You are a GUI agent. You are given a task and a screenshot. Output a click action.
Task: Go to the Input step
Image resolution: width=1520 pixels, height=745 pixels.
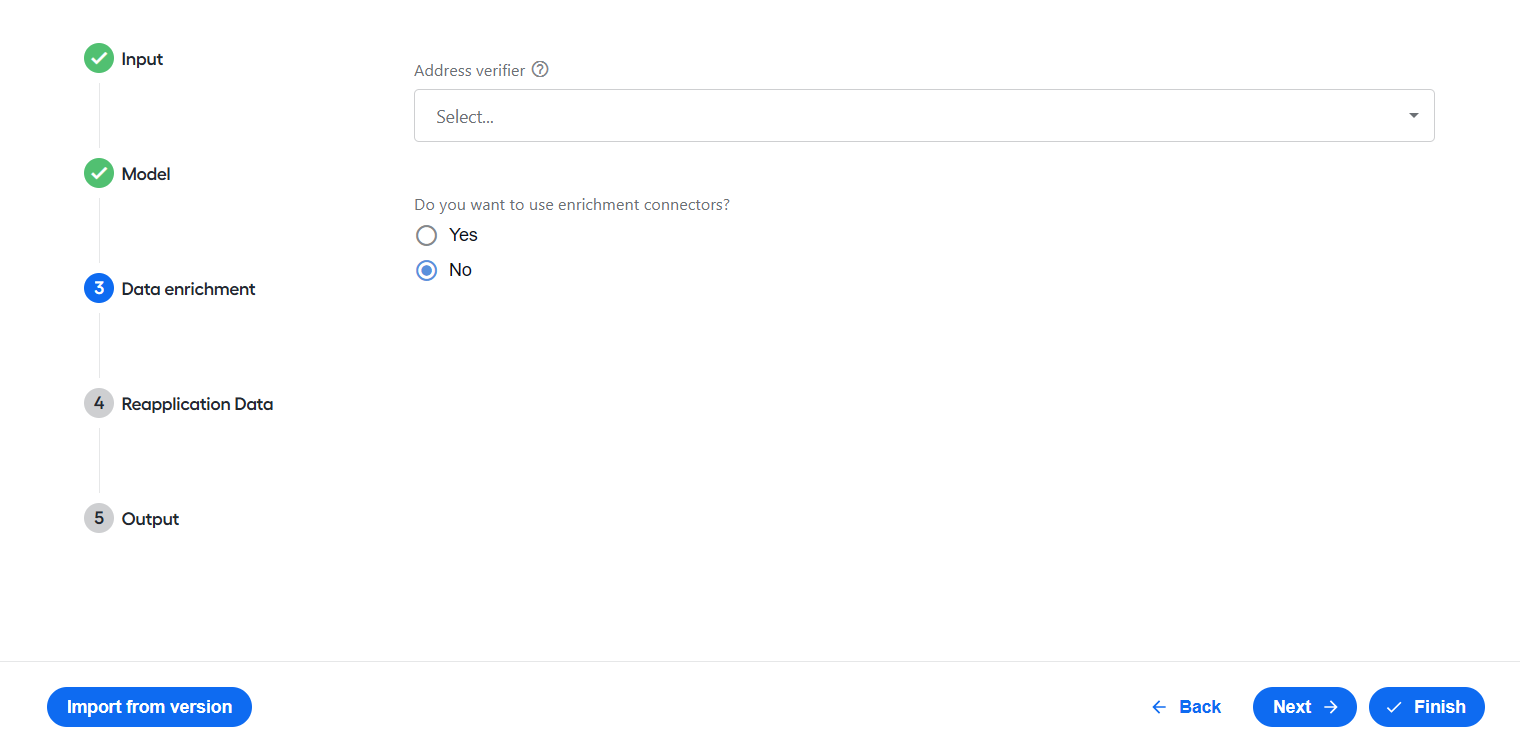142,59
